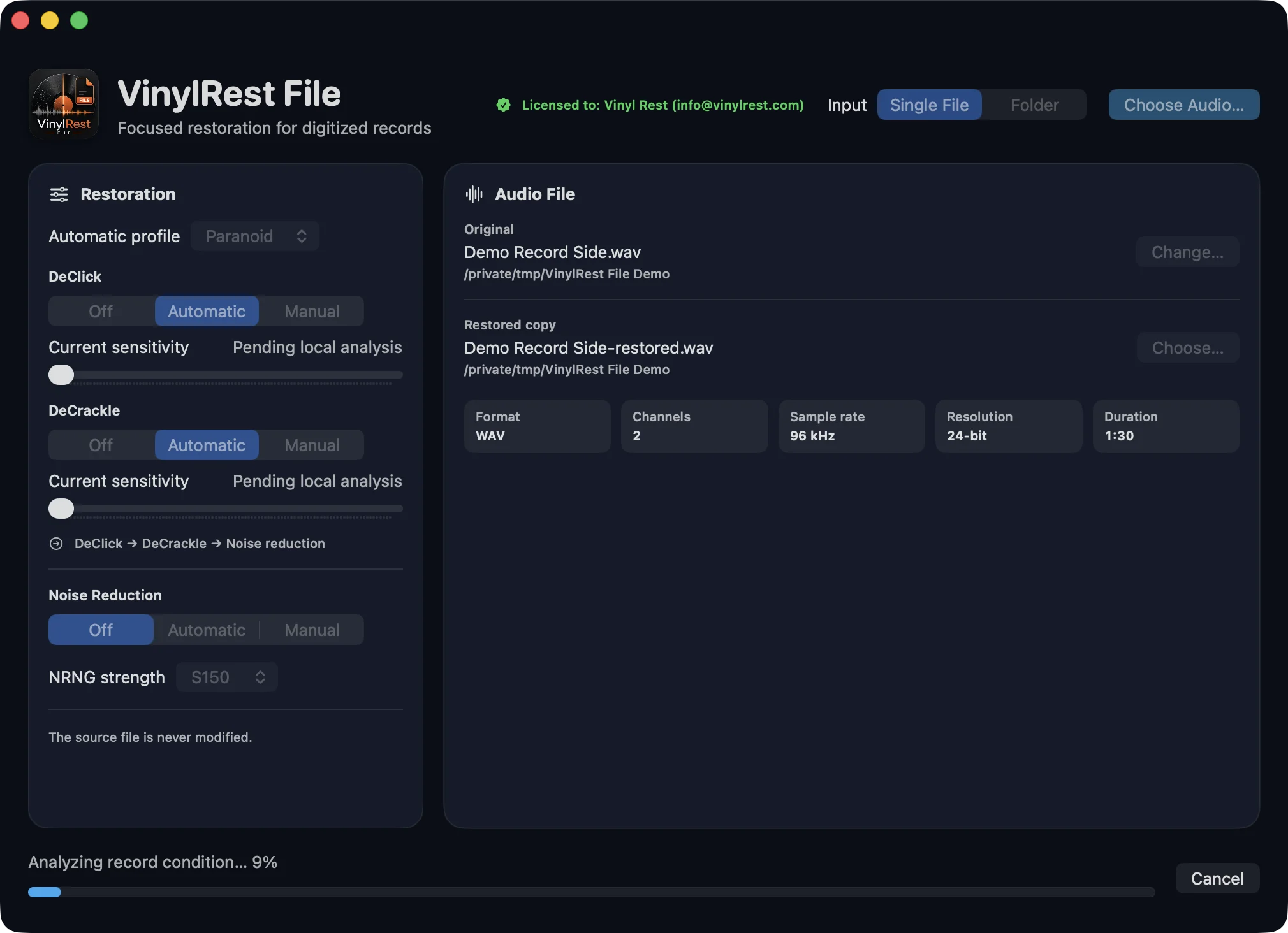Click the 'Demo Record Side-restored.wav' file name

click(589, 348)
